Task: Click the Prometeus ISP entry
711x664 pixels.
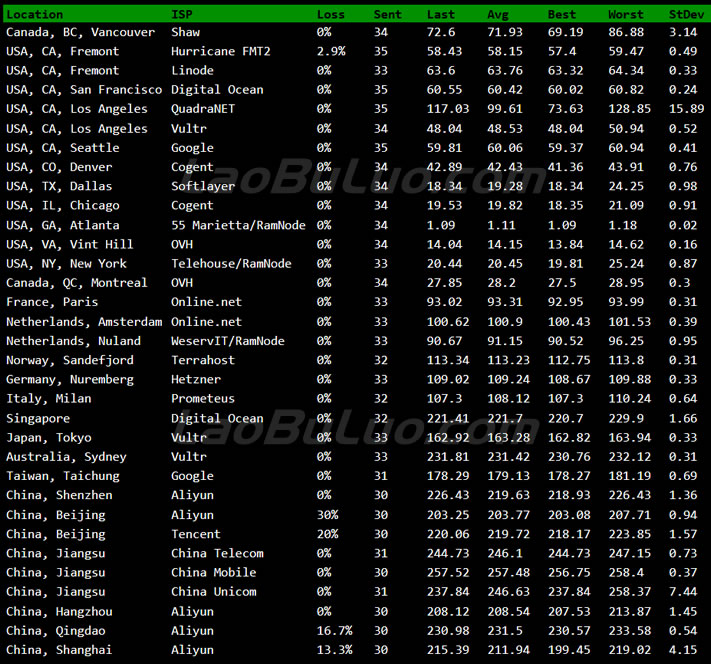Action: 203,399
